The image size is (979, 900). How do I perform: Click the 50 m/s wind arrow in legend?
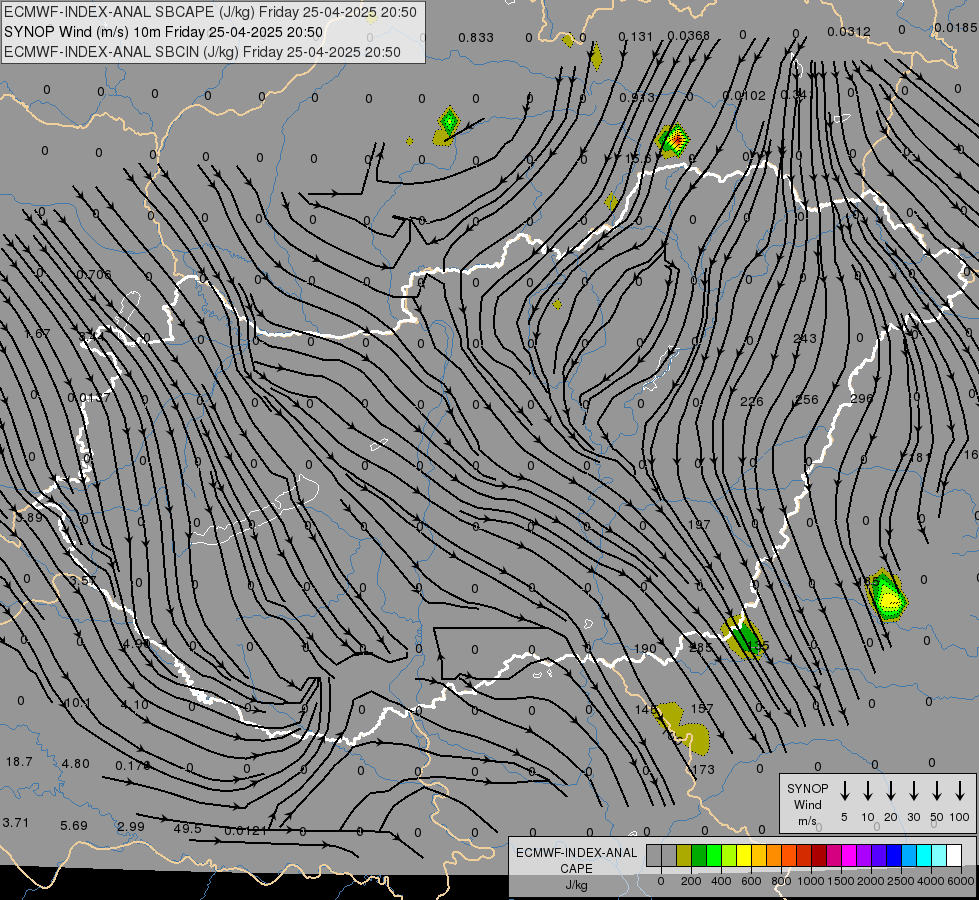coord(937,791)
